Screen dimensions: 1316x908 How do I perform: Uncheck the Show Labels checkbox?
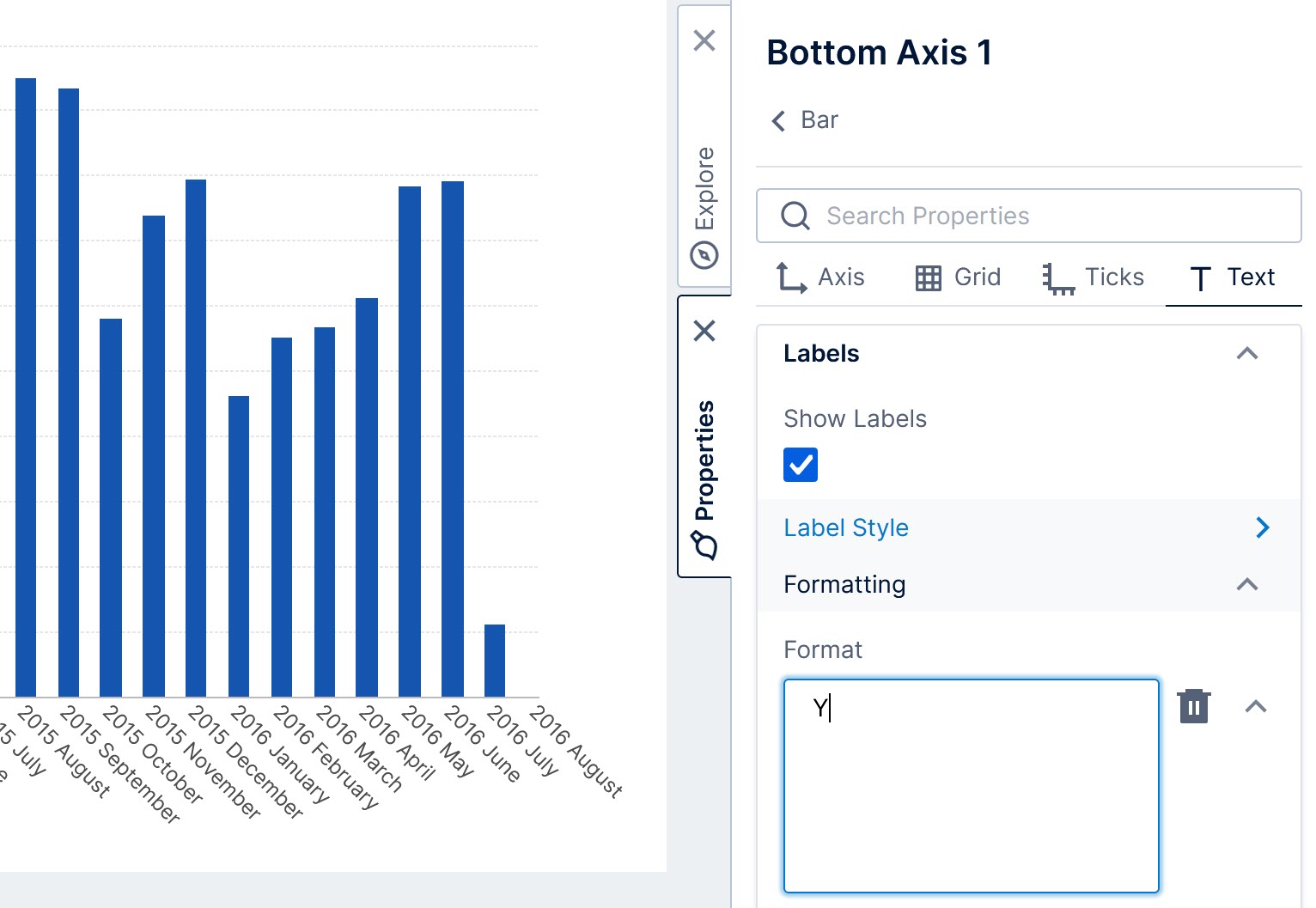[800, 464]
